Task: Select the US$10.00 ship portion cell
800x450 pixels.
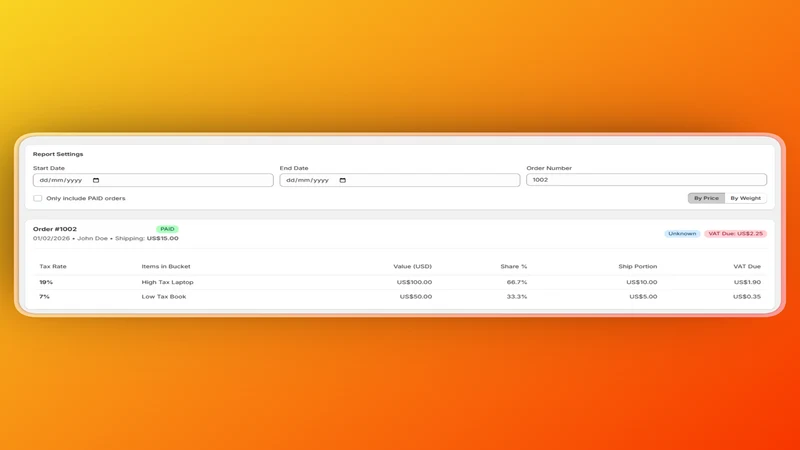Action: pyautogui.click(x=642, y=282)
